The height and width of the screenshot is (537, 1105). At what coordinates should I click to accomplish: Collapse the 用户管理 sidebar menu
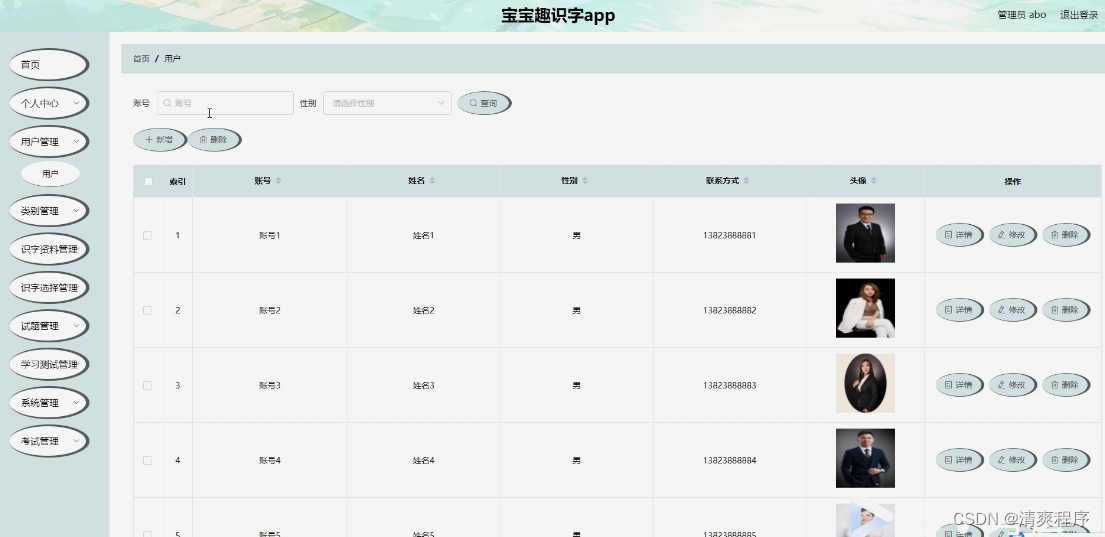click(49, 142)
